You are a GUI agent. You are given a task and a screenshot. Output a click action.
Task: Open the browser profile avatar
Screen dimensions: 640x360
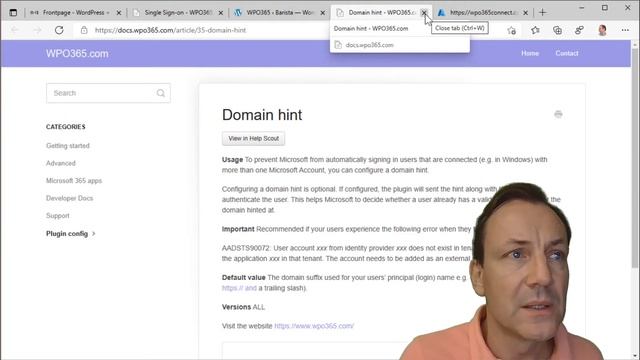coord(602,30)
